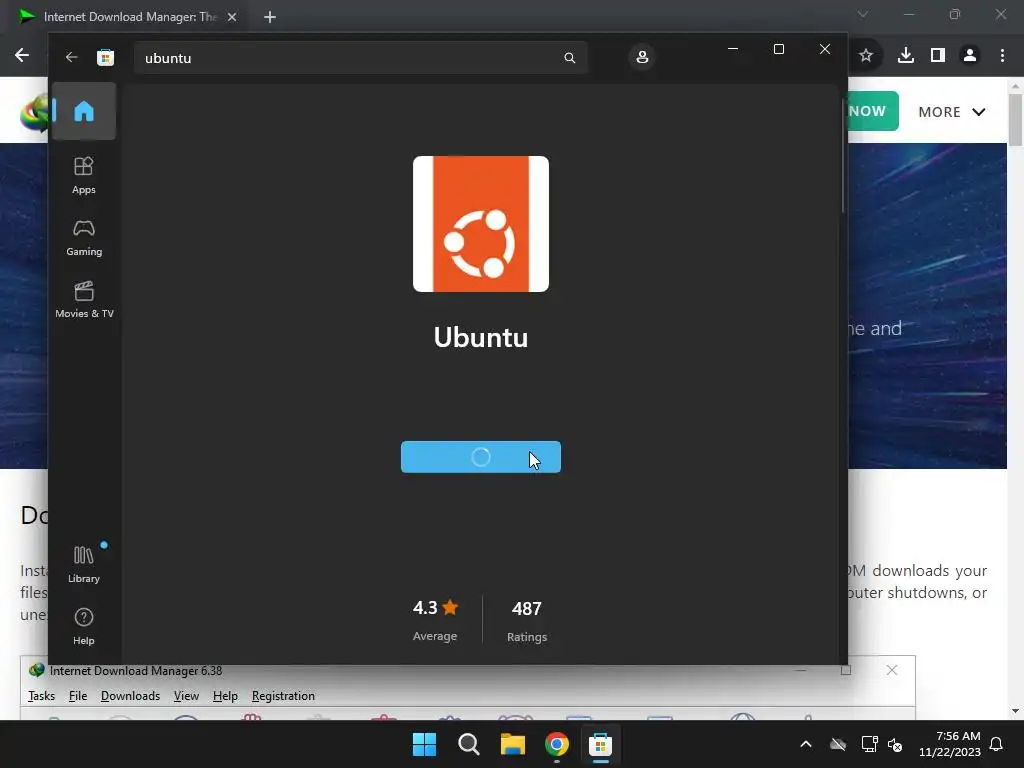Switch to Chrome from taskbar
The height and width of the screenshot is (768, 1024).
pyautogui.click(x=556, y=744)
